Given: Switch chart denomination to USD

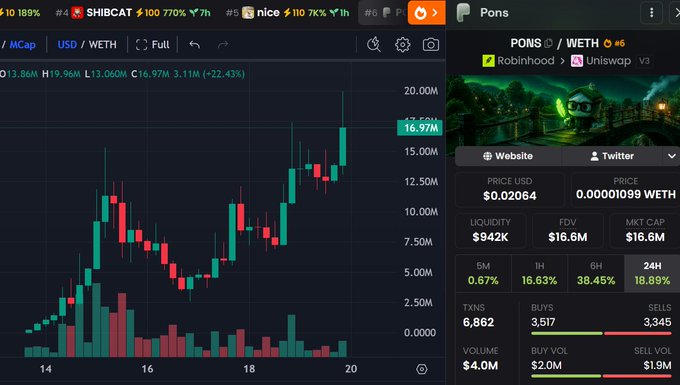Looking at the screenshot, I should (67, 45).
